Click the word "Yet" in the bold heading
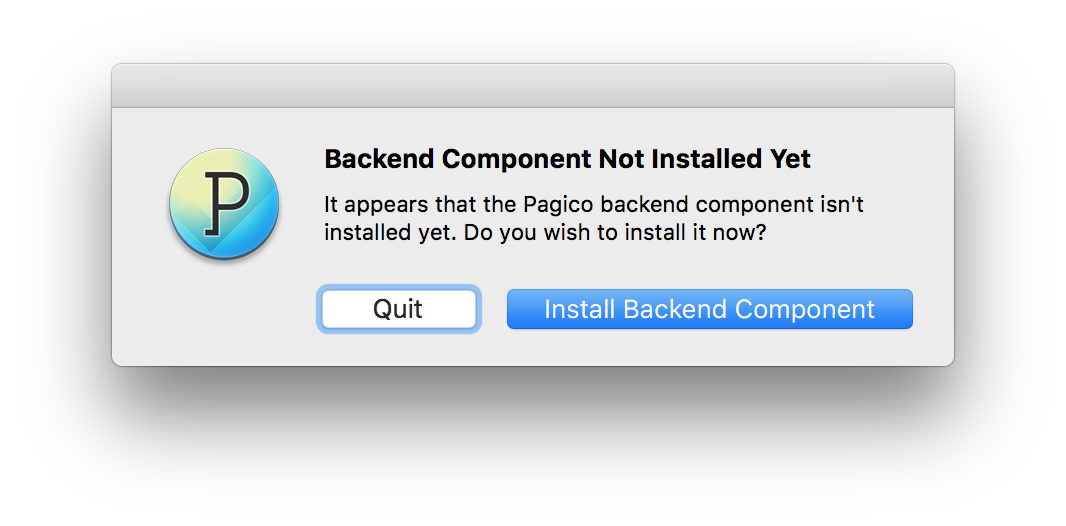 [x=789, y=159]
